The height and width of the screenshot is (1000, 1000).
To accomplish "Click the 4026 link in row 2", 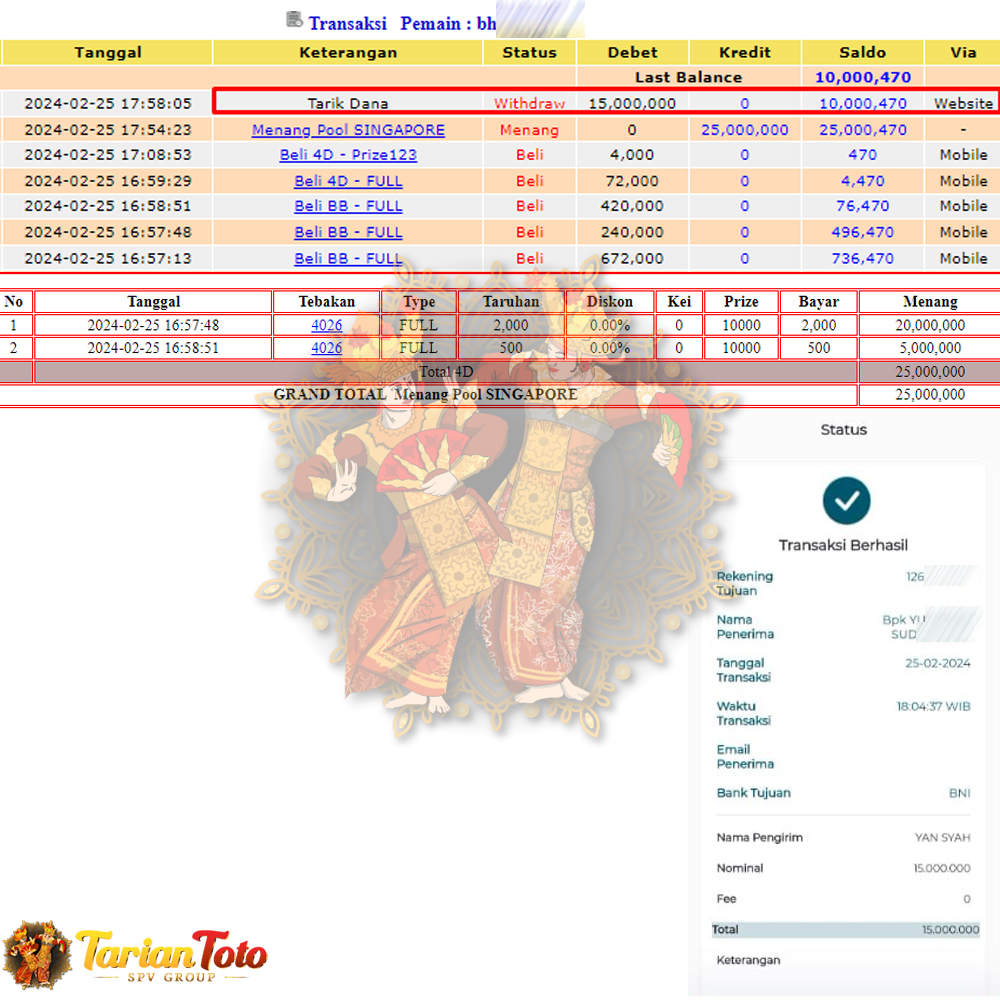I will pos(326,348).
